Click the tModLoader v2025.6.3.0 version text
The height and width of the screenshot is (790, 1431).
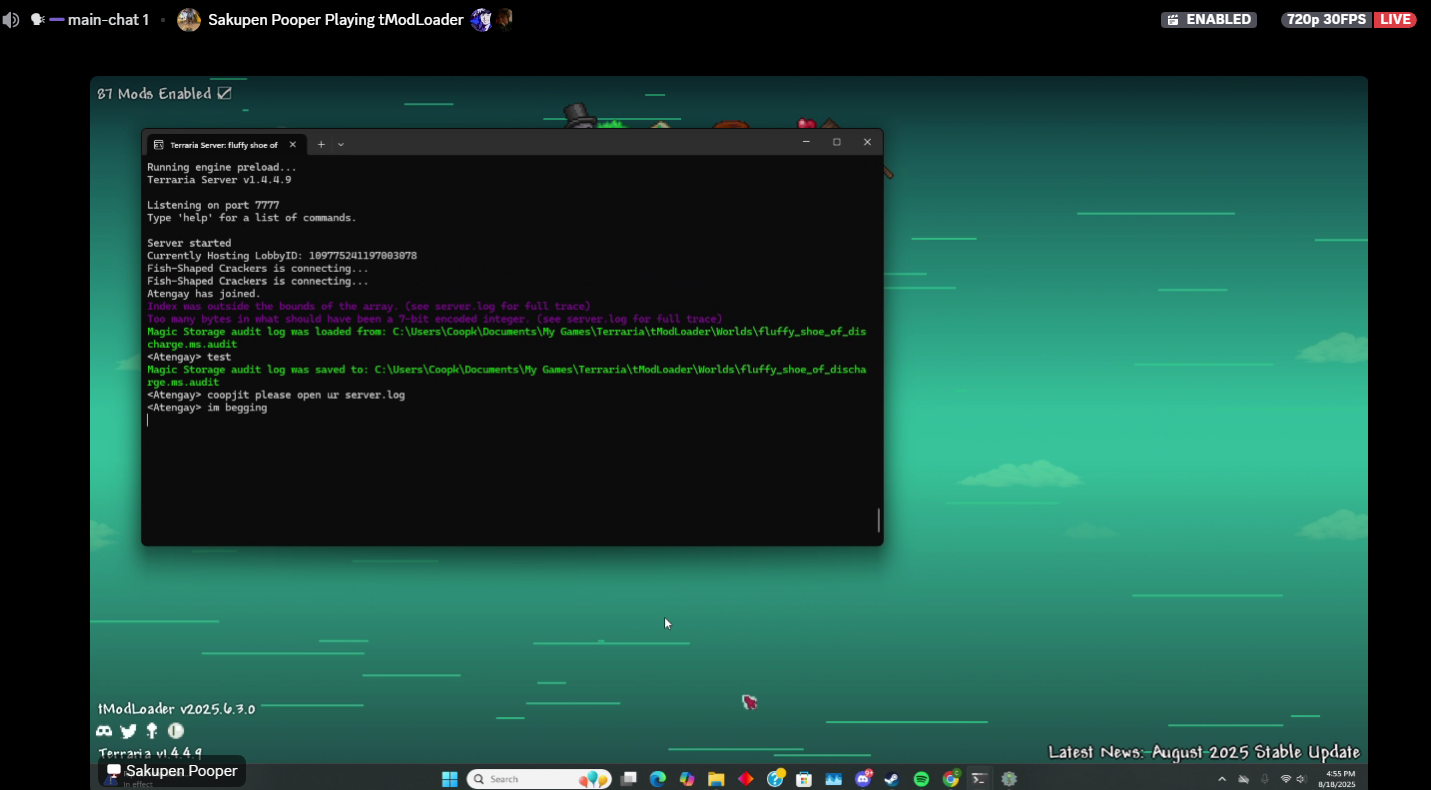coord(176,709)
